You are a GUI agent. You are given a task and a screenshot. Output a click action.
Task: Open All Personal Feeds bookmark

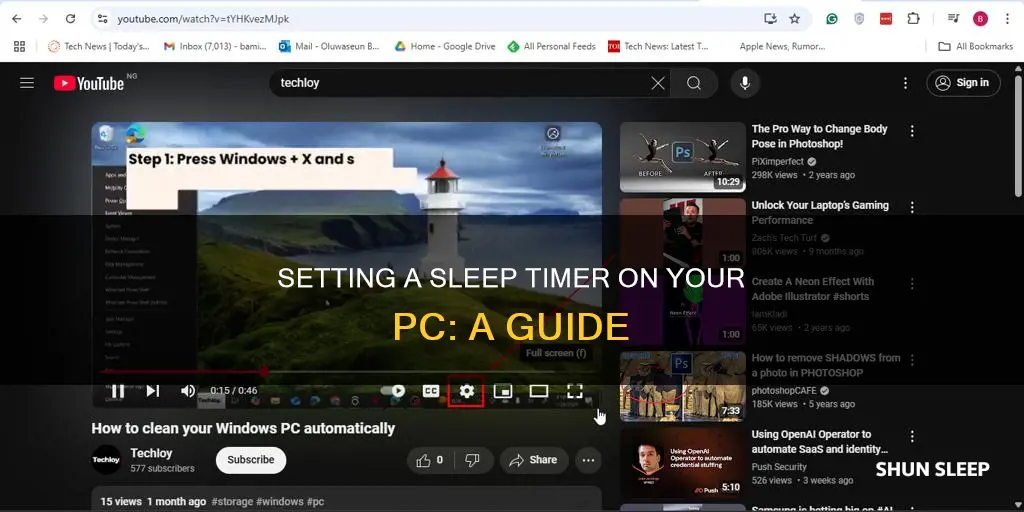(x=552, y=46)
